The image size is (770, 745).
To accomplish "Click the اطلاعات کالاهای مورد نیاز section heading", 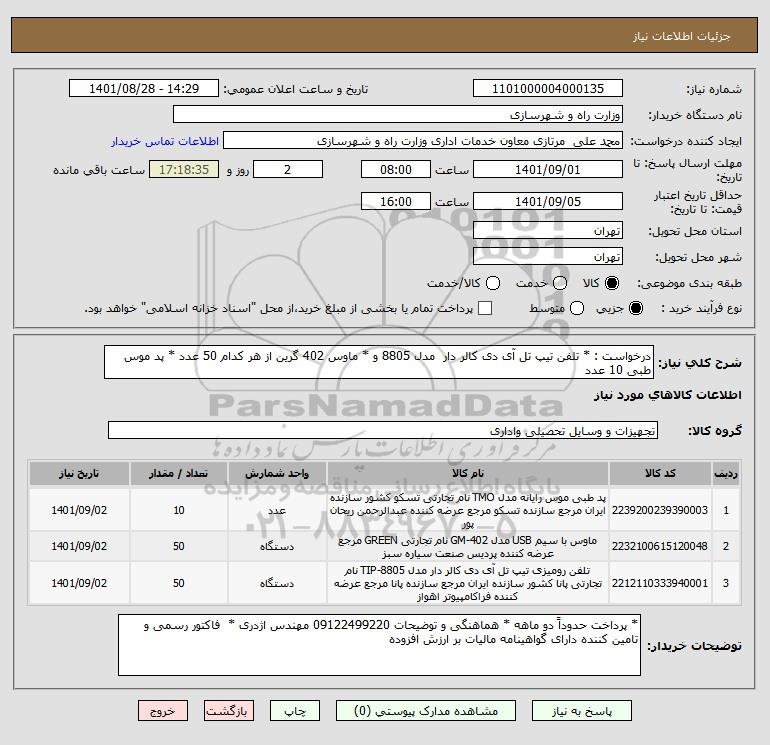I will (668, 395).
